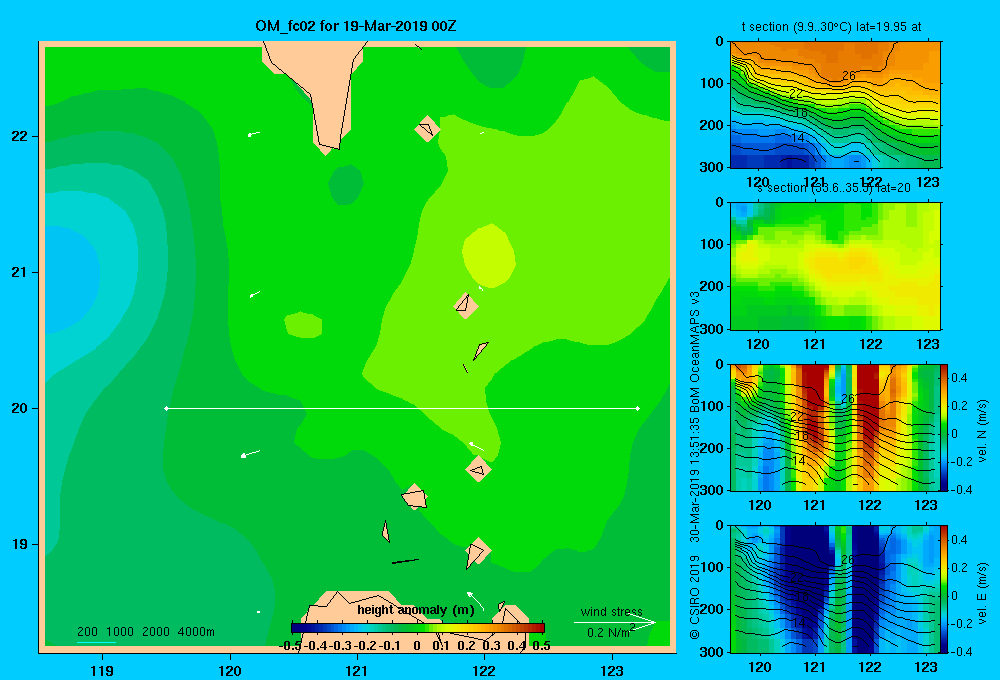1000x680 pixels.
Task: Click depth label 100 on salinity section
Action: point(712,244)
